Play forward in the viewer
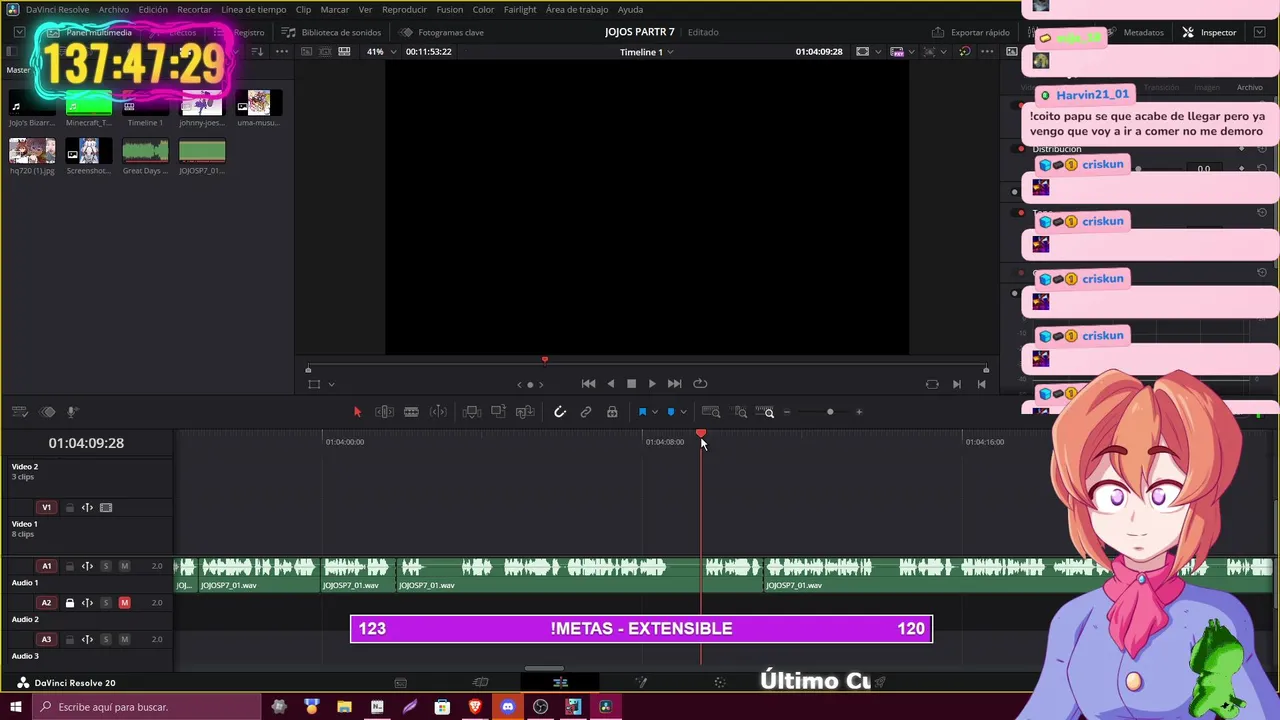 pyautogui.click(x=652, y=384)
